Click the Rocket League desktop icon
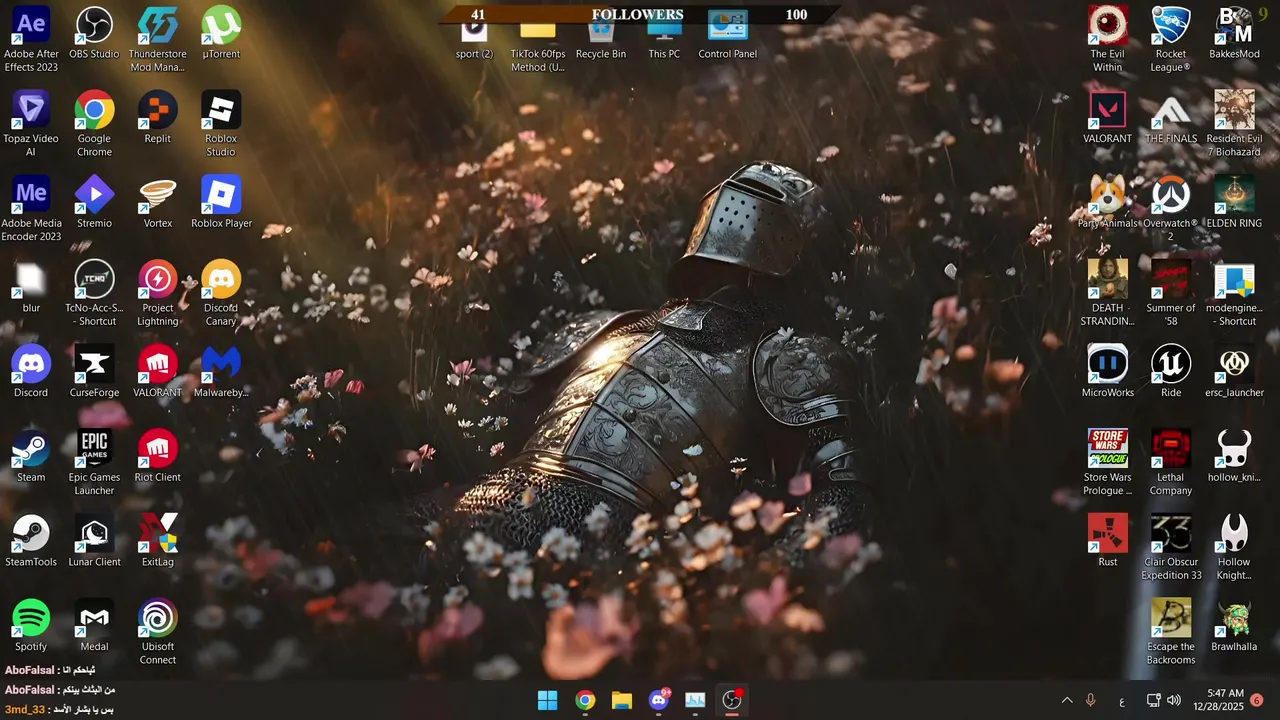This screenshot has width=1280, height=720. [x=1170, y=39]
